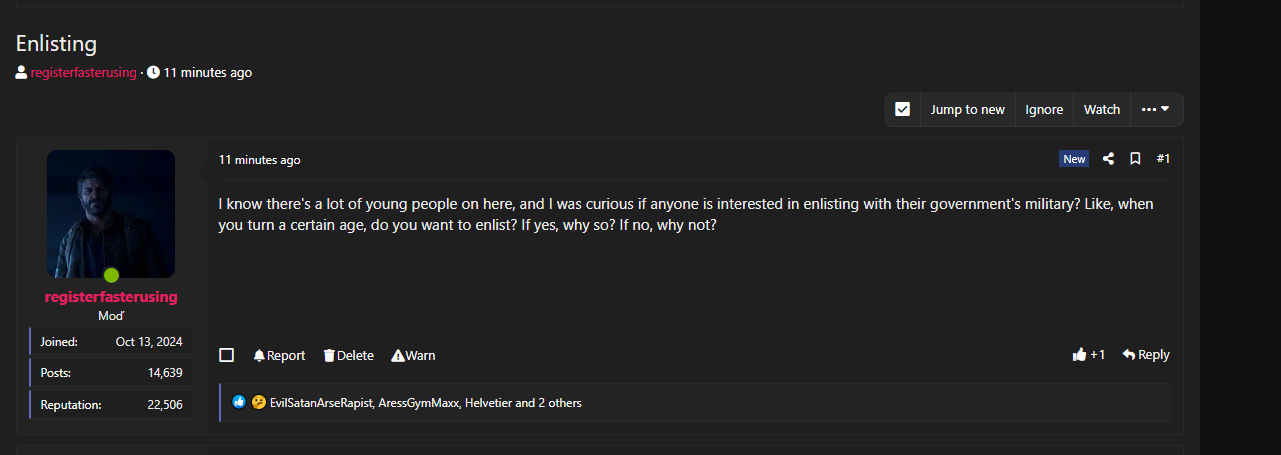Viewport: 1281px width, 455px height.
Task: Check the post selection checkbox
Action: point(227,355)
